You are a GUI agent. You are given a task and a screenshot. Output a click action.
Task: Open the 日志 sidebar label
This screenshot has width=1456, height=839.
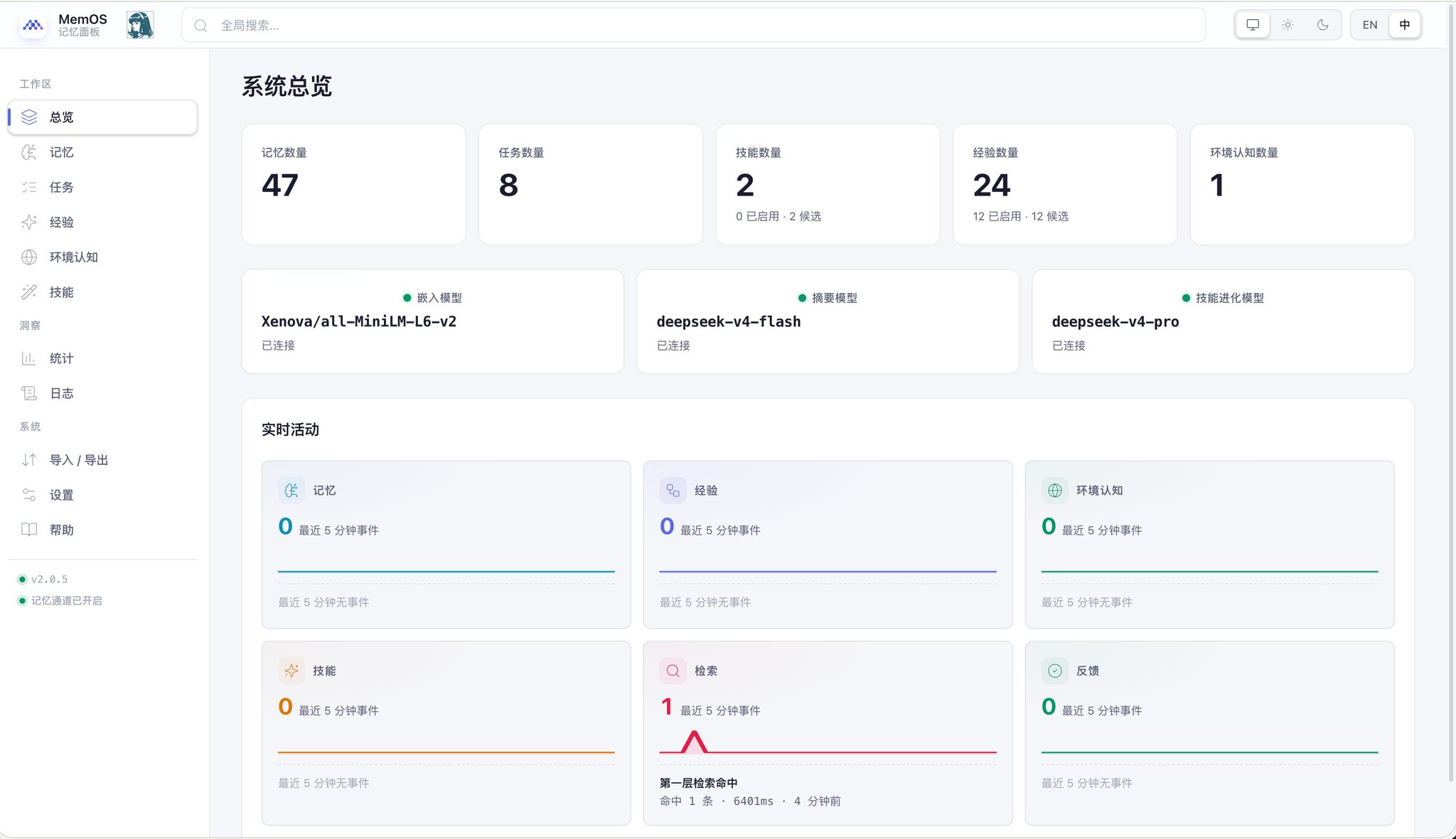coord(62,393)
